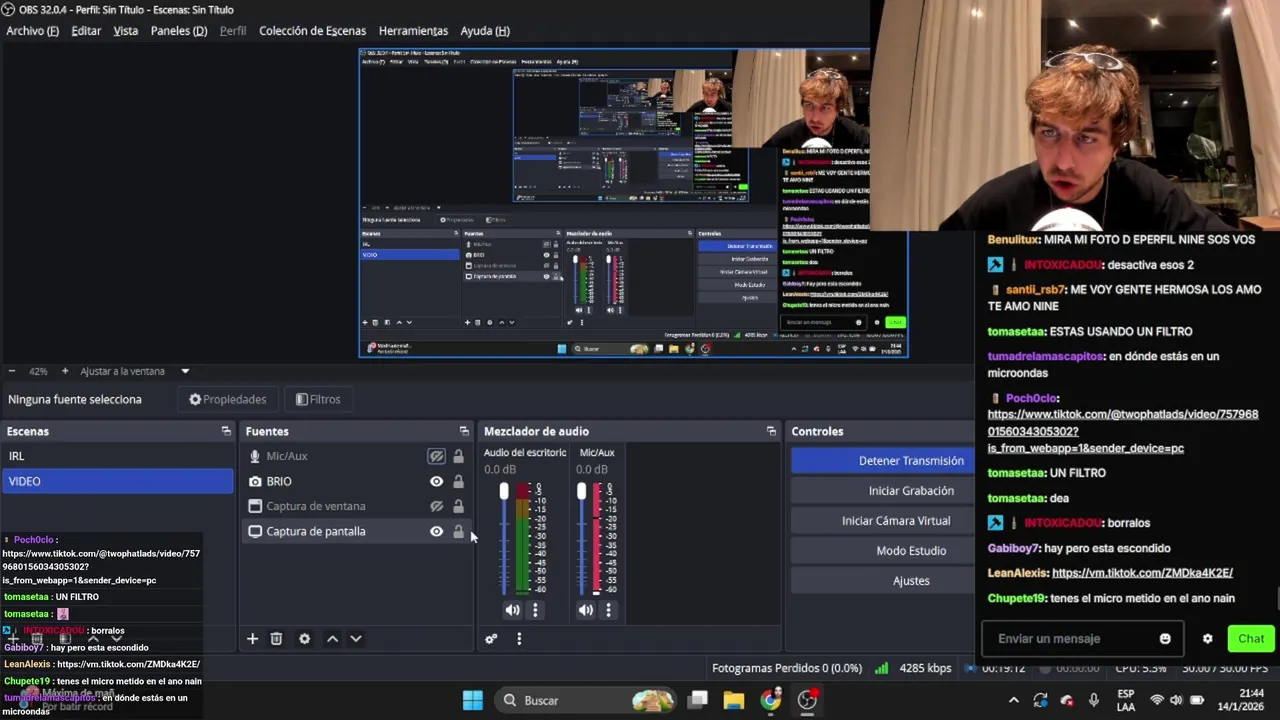Click the microphone icon in the system tray

[x=1093, y=700]
